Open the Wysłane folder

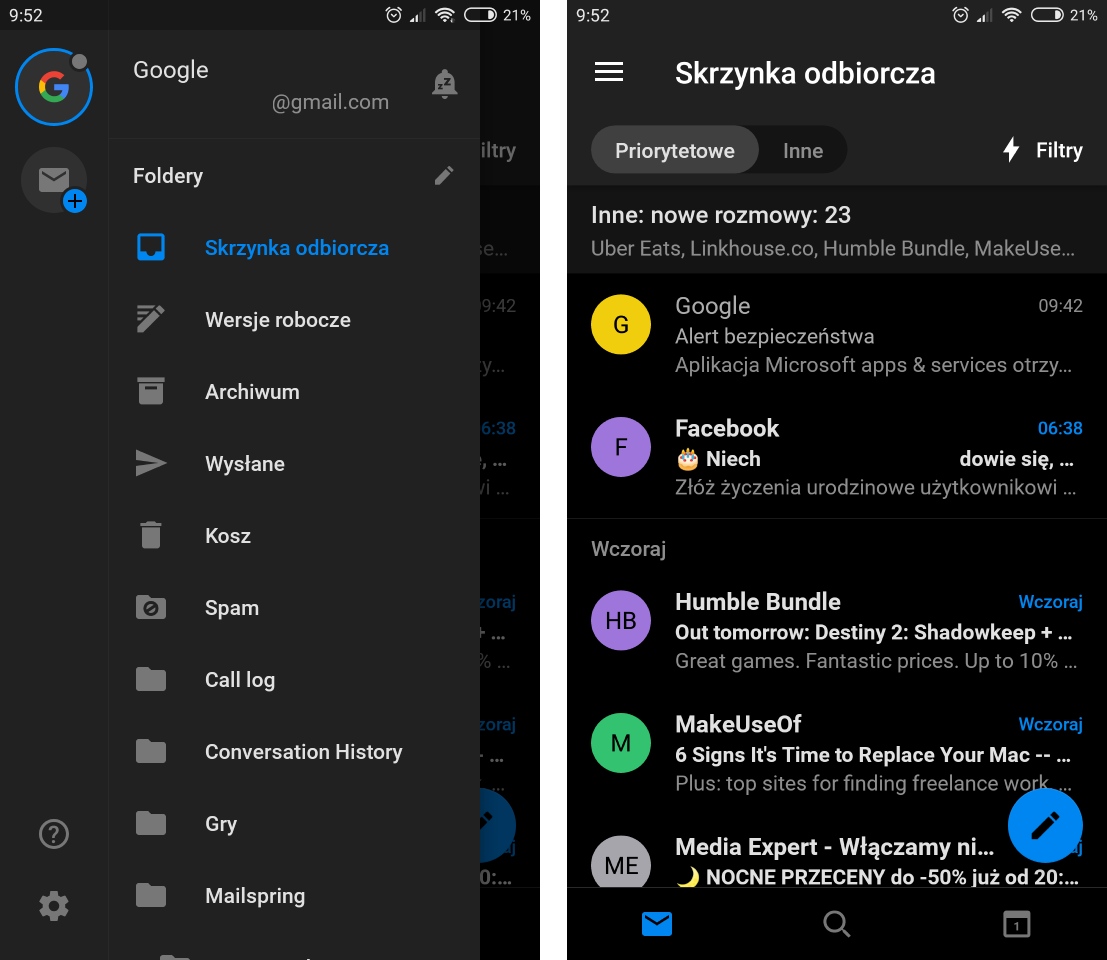click(x=294, y=464)
